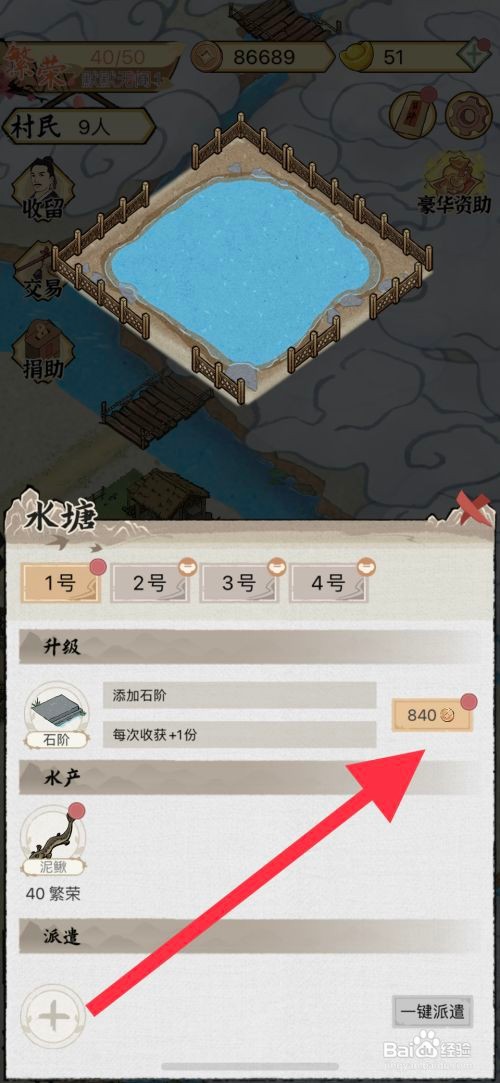Tap the 豪华资助 sponsorship icon
The width and height of the screenshot is (500, 1083).
[x=454, y=181]
